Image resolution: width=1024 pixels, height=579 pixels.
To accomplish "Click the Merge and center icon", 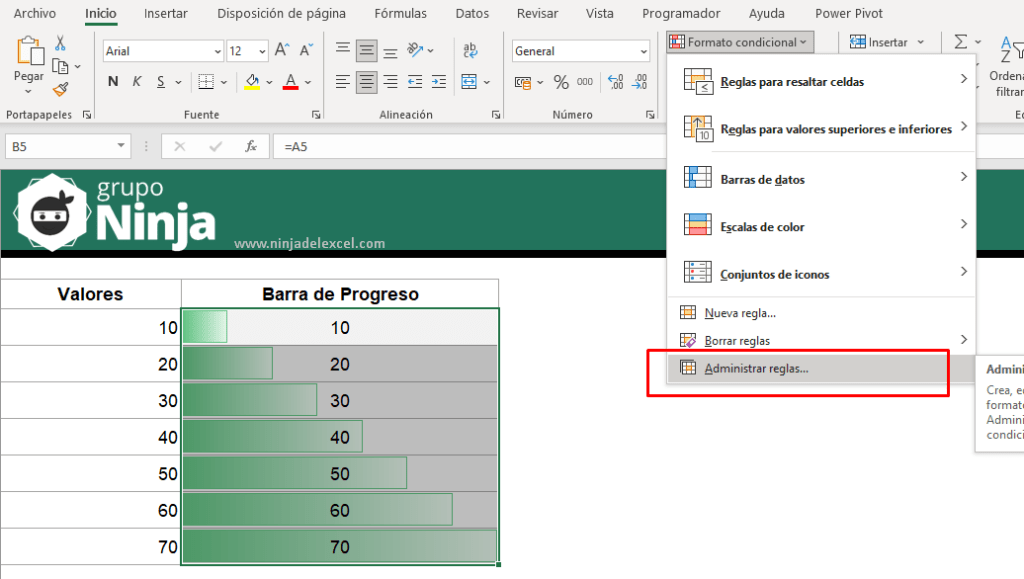I will point(469,82).
